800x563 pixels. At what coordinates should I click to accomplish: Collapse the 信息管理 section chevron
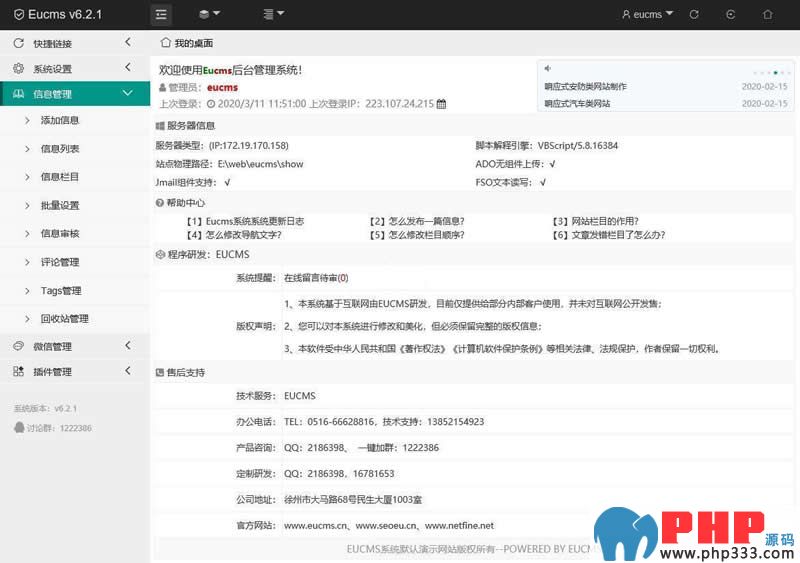128,93
